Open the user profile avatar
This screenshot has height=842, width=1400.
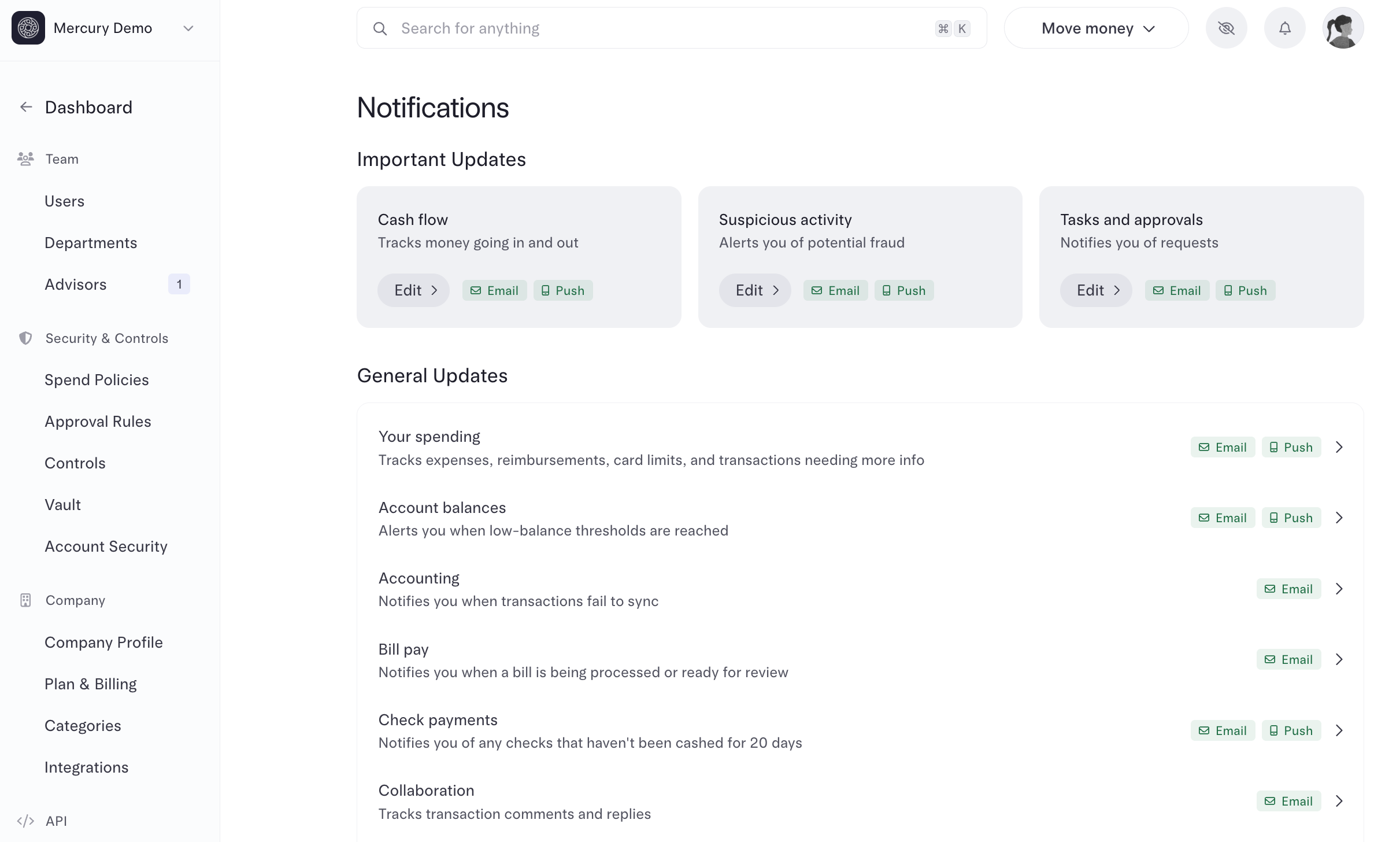point(1343,28)
